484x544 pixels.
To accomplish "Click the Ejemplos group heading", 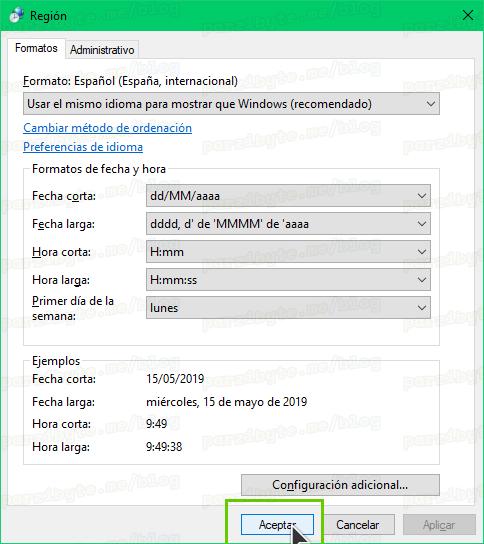I will (56, 361).
